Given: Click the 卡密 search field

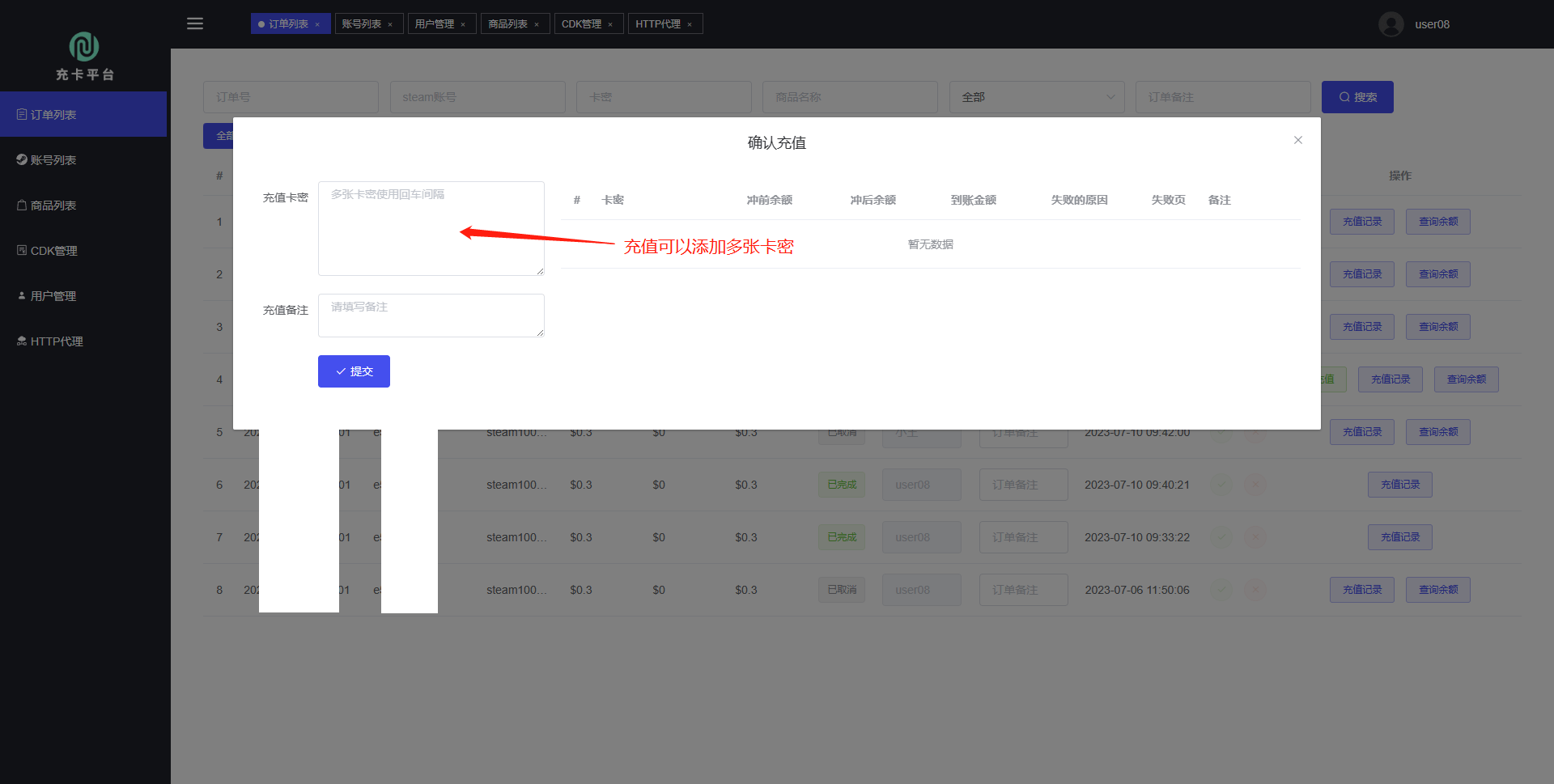Looking at the screenshot, I should pyautogui.click(x=664, y=97).
